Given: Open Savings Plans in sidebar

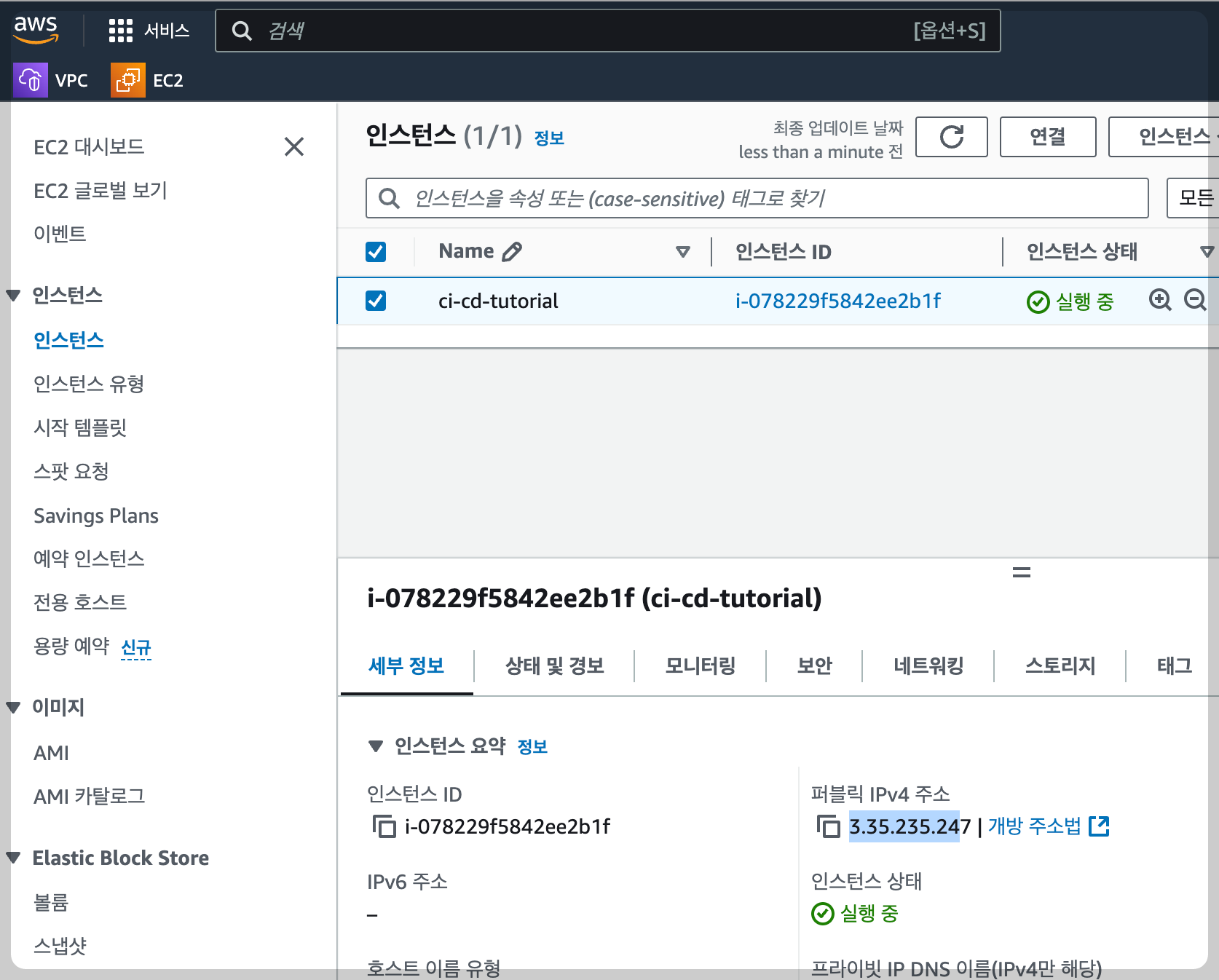Looking at the screenshot, I should [96, 515].
